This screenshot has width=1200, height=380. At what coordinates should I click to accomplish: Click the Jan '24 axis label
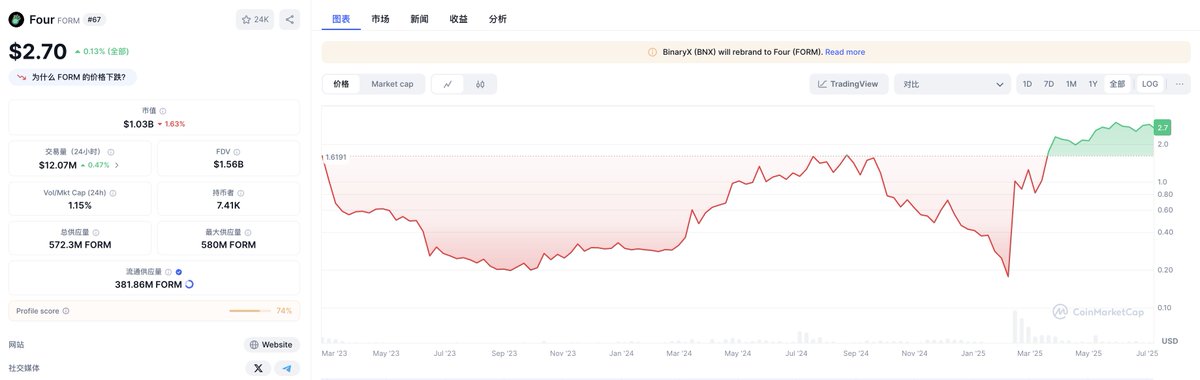[621, 354]
